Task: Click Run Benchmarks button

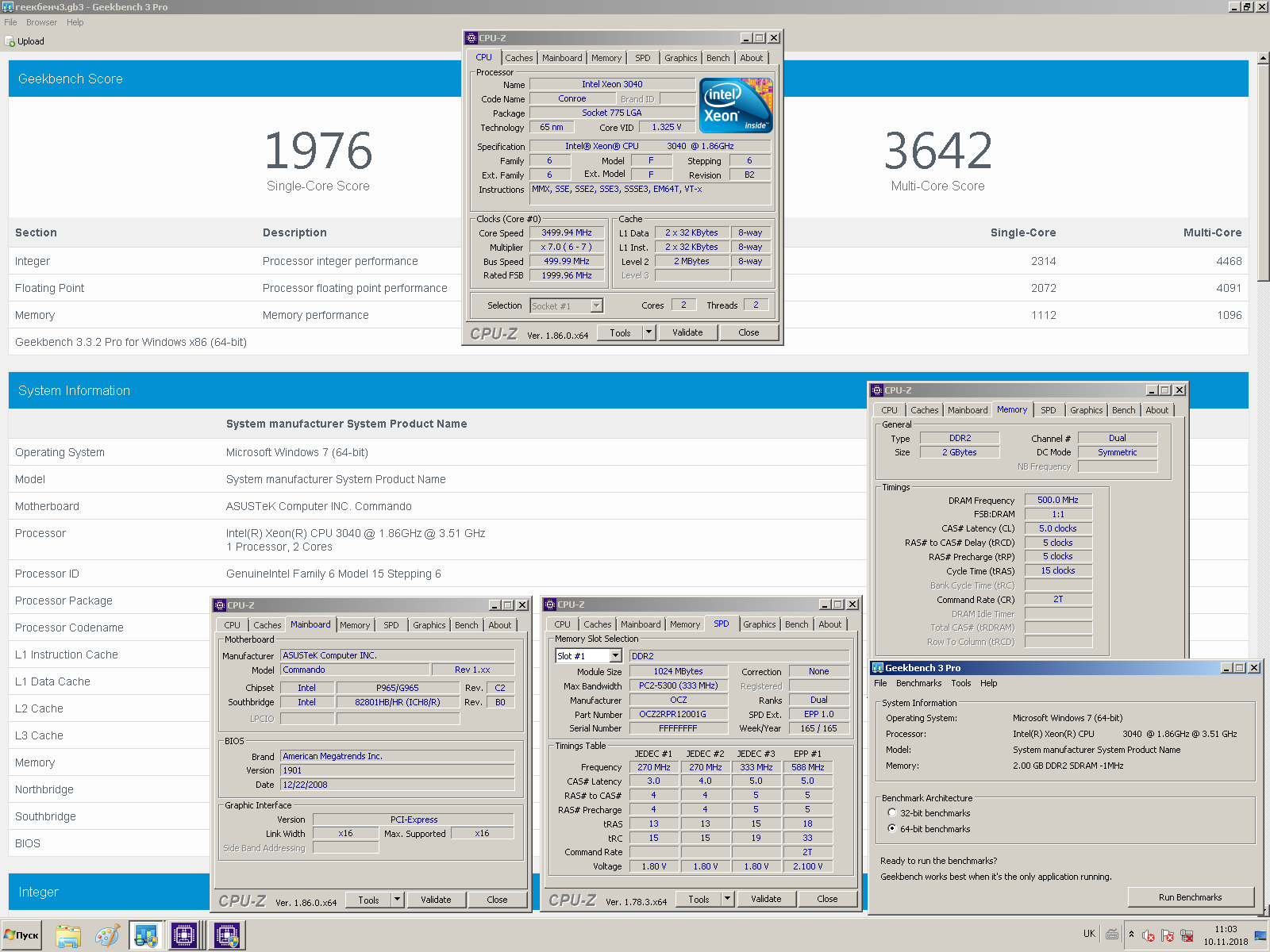Action: click(x=1190, y=897)
